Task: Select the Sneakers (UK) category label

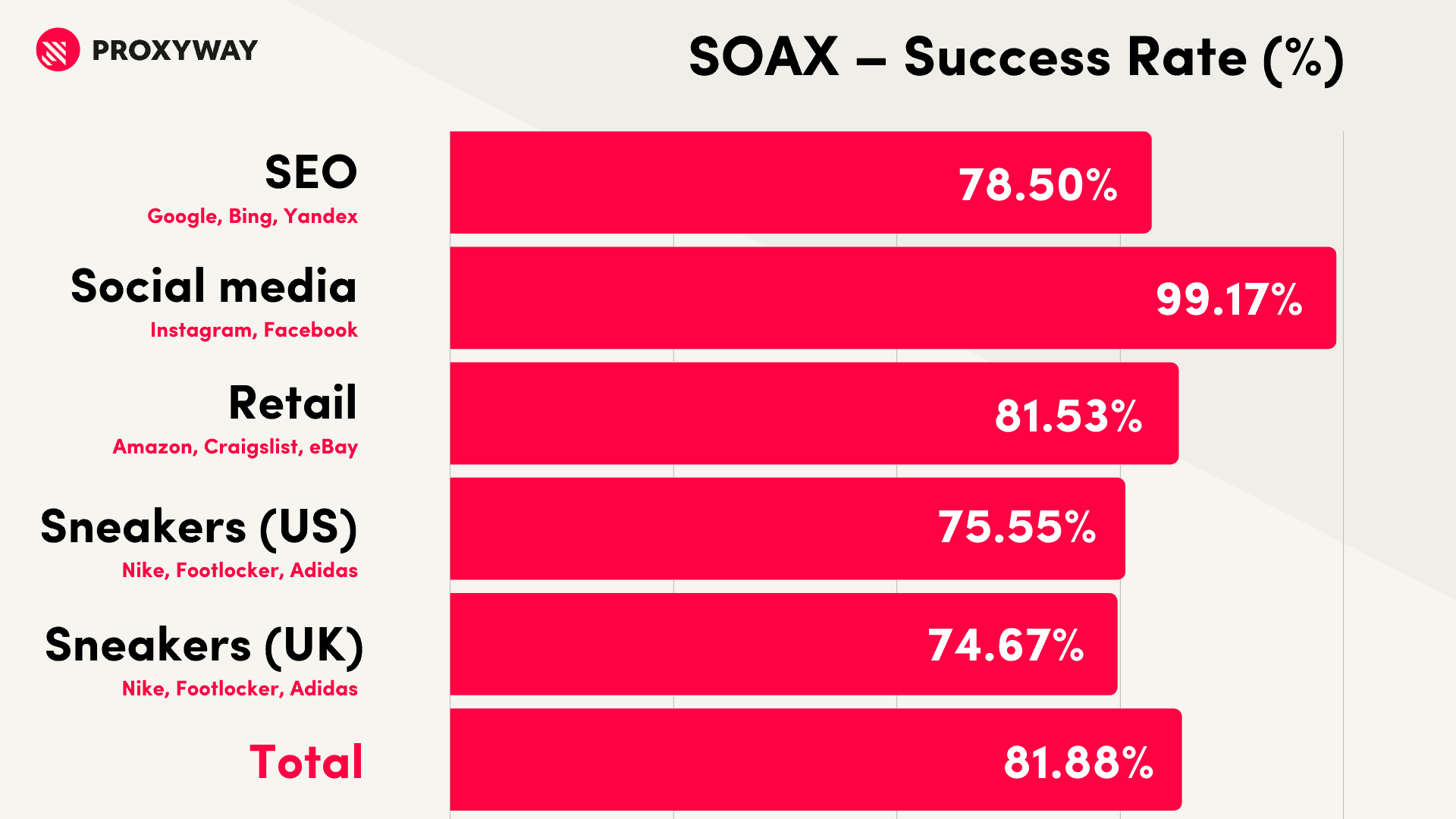Action: [204, 646]
